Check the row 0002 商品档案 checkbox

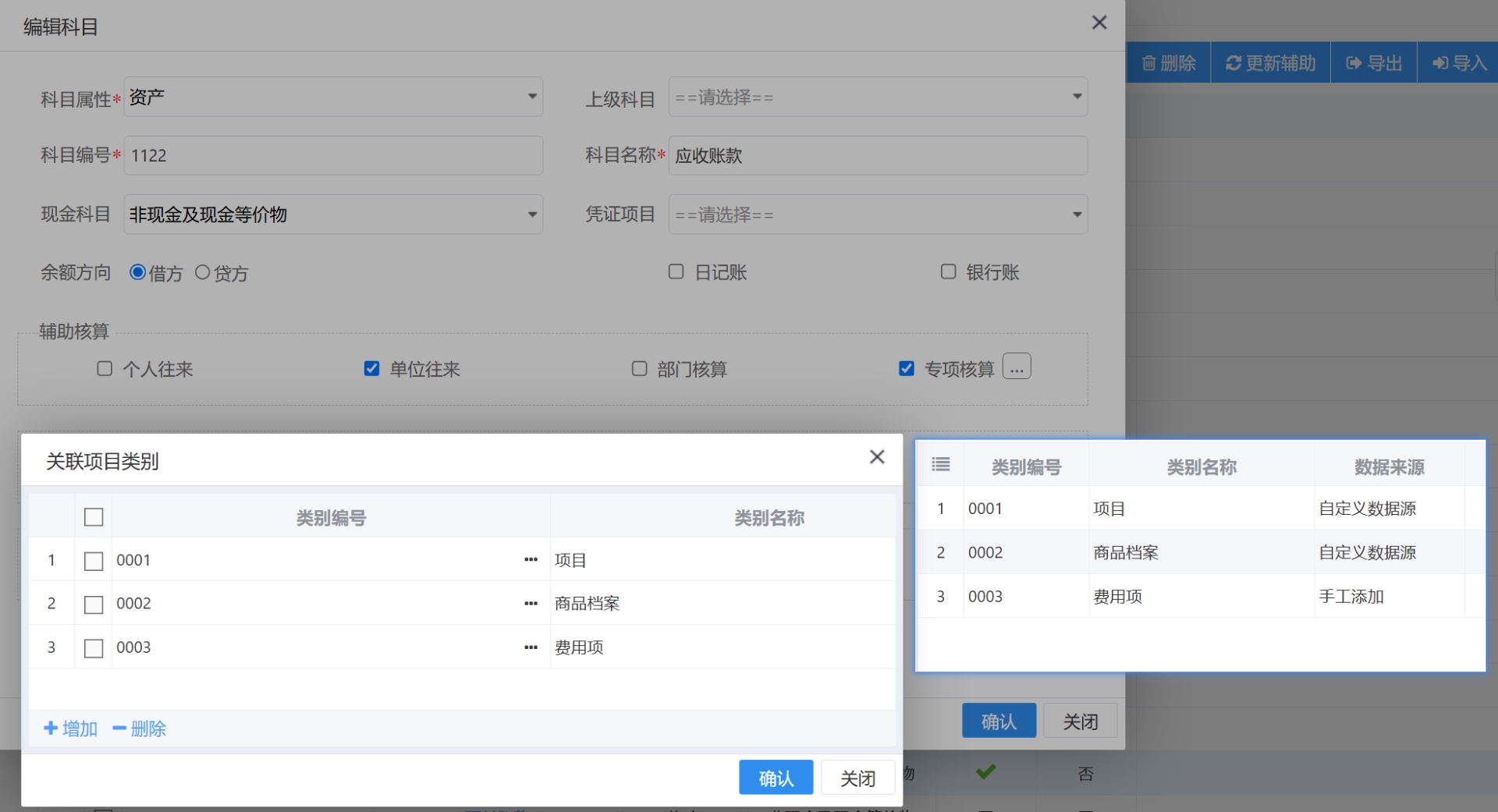pyautogui.click(x=94, y=605)
